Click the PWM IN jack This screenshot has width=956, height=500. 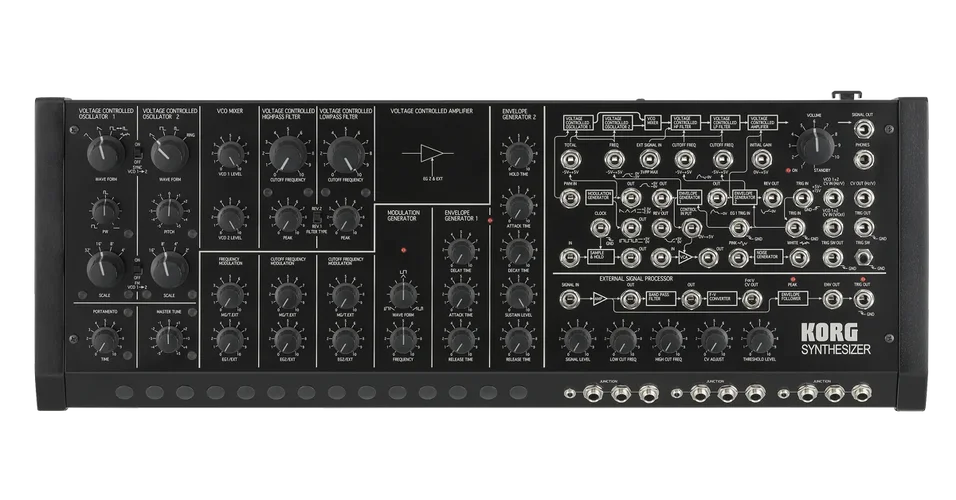pos(570,198)
